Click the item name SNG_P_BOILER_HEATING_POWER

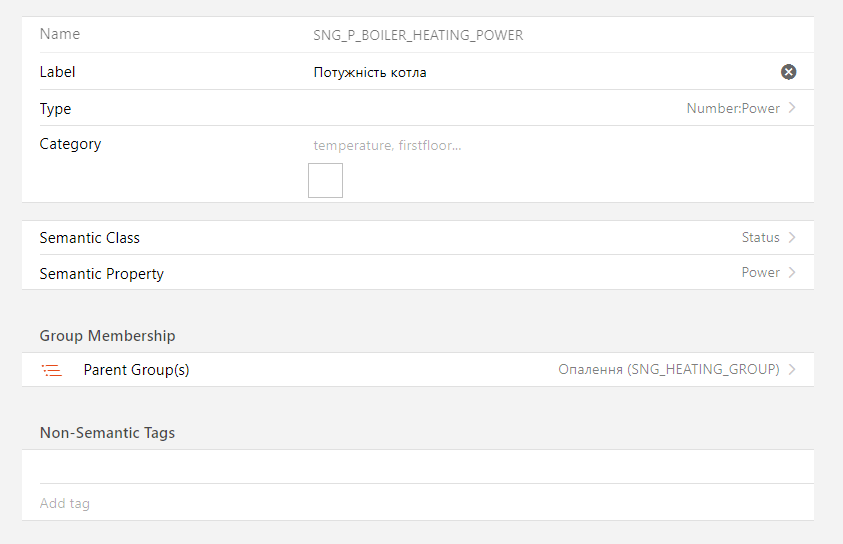coord(418,35)
